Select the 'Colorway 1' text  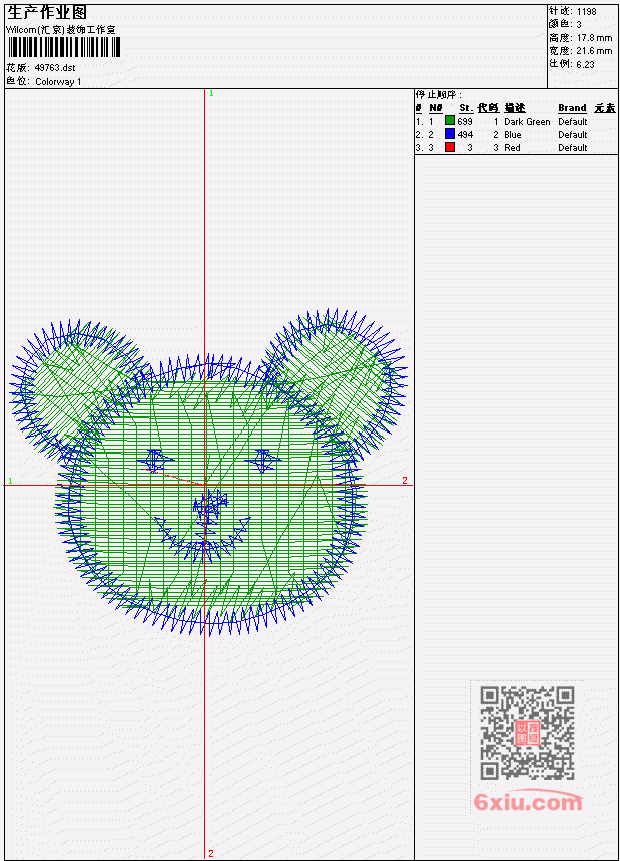pos(58,81)
